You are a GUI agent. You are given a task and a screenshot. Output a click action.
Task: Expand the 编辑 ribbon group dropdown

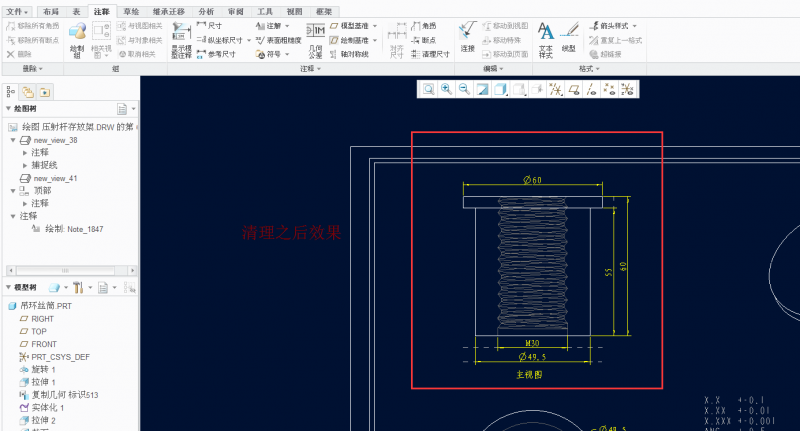click(493, 68)
